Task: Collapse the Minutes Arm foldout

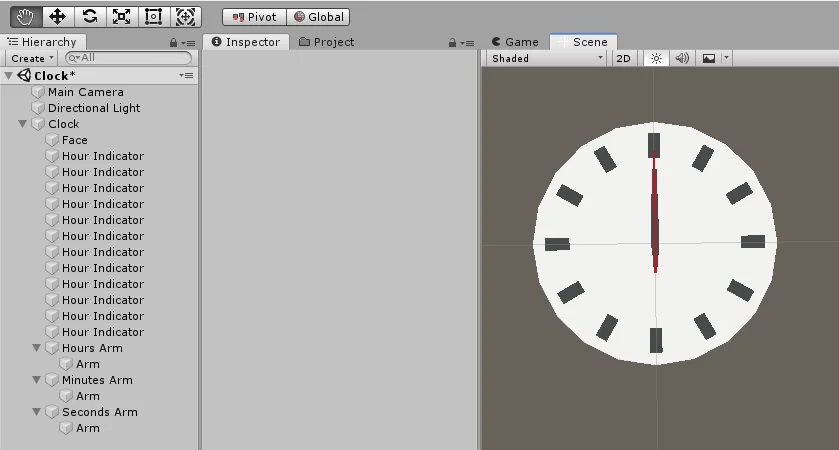Action: click(36, 380)
